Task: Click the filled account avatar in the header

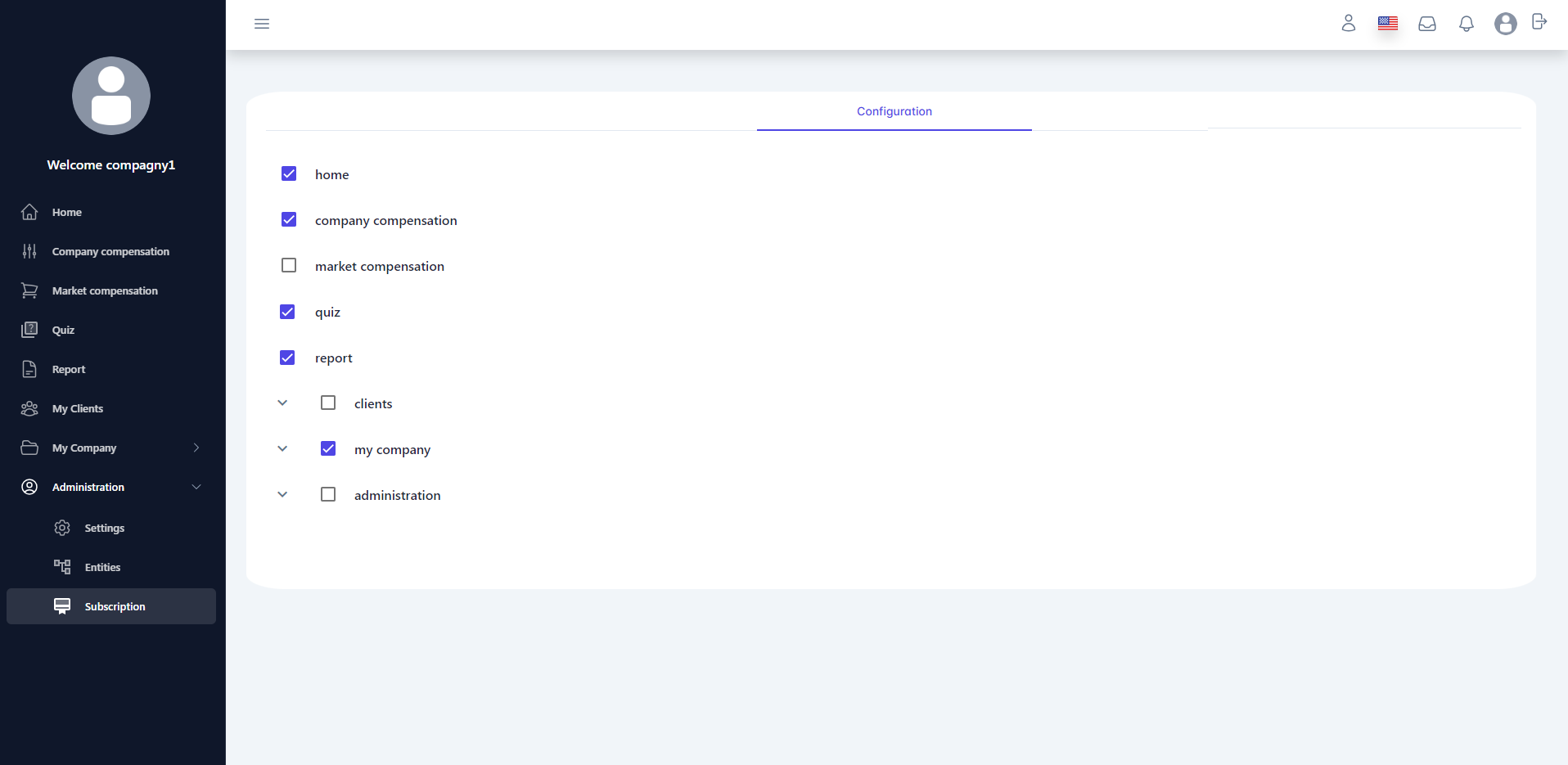Action: 1505,24
